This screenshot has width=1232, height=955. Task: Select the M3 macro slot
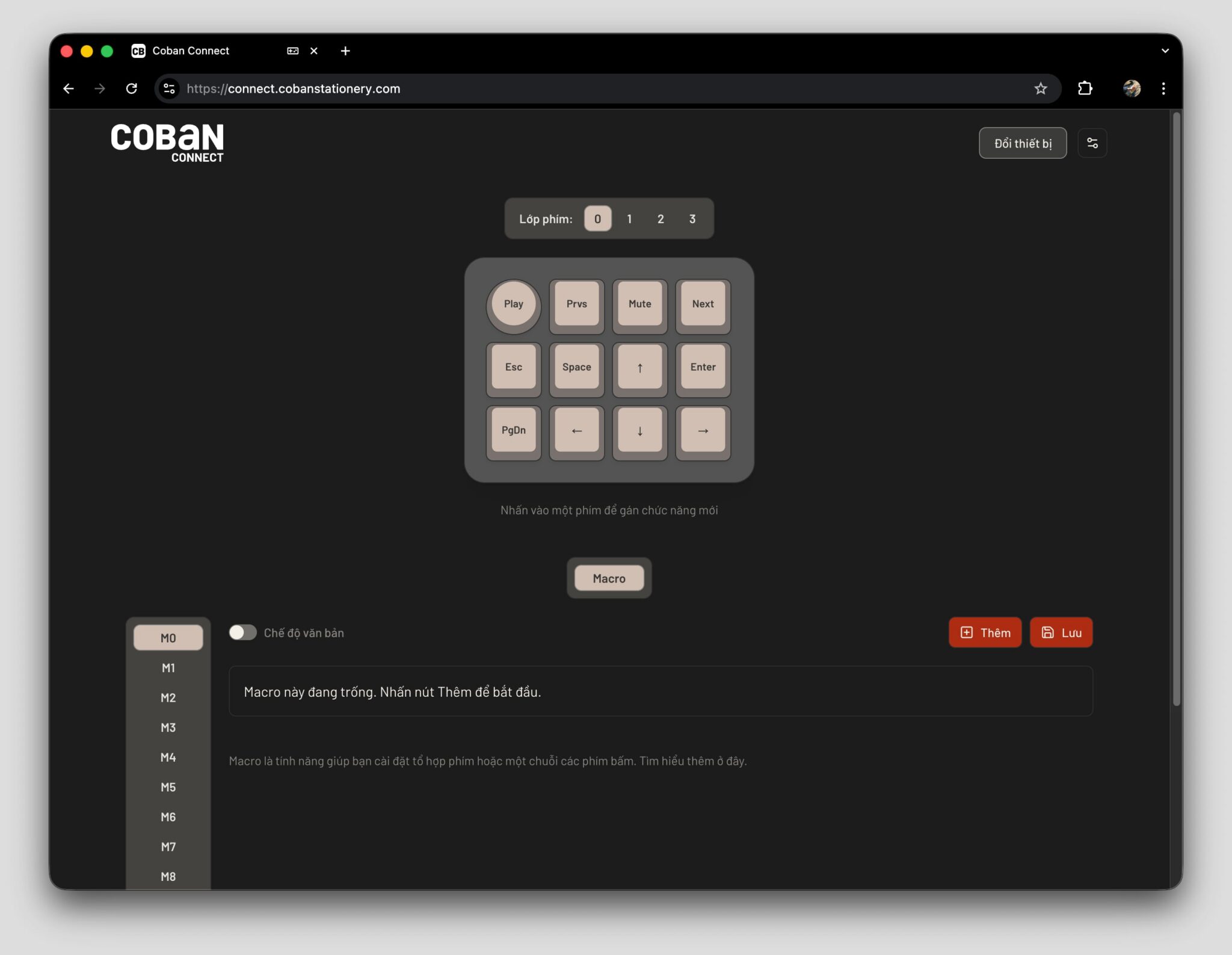click(168, 728)
